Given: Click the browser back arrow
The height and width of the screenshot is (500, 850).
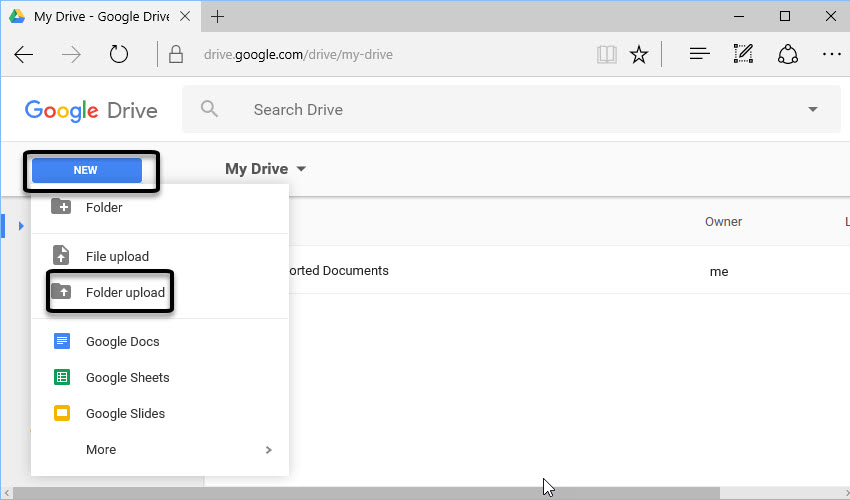Looking at the screenshot, I should [24, 55].
